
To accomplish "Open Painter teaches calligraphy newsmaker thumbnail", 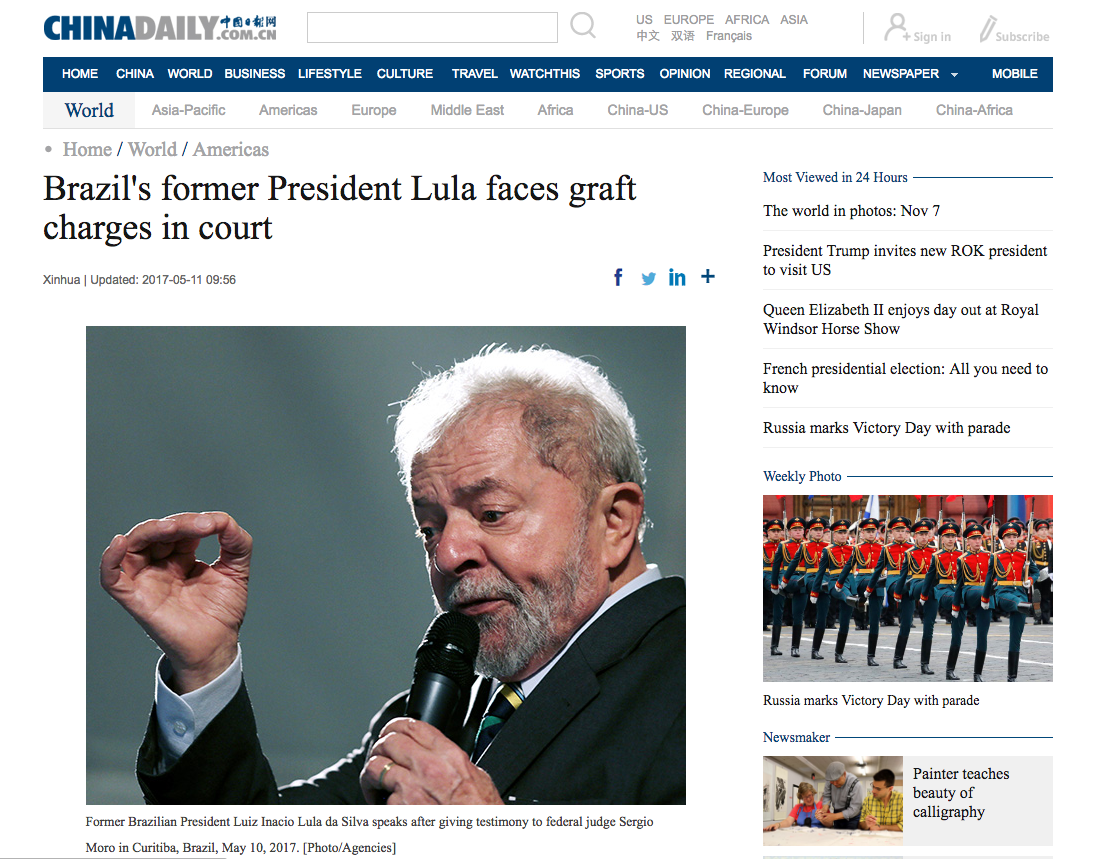I will 832,800.
